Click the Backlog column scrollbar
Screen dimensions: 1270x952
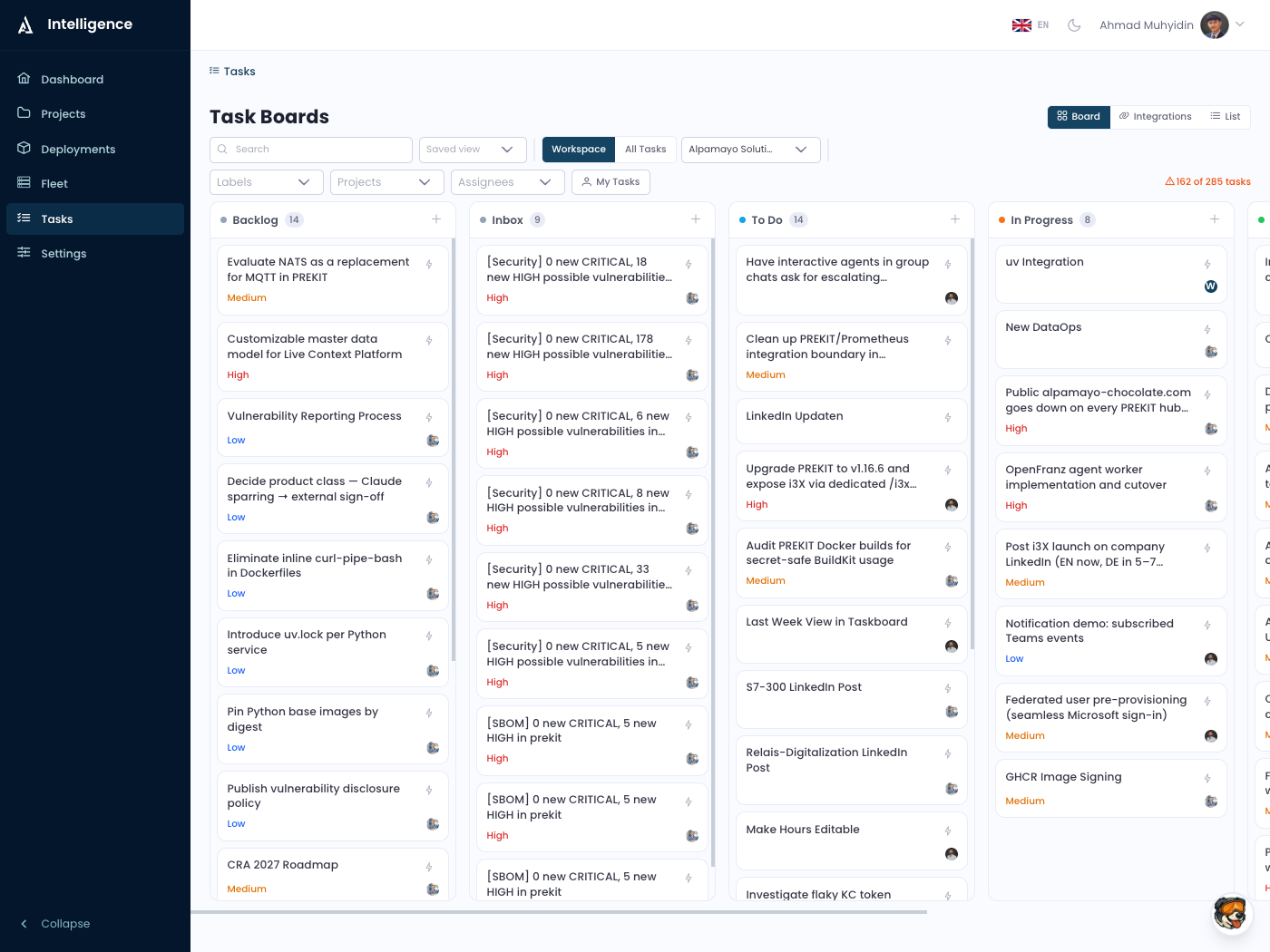tap(454, 449)
